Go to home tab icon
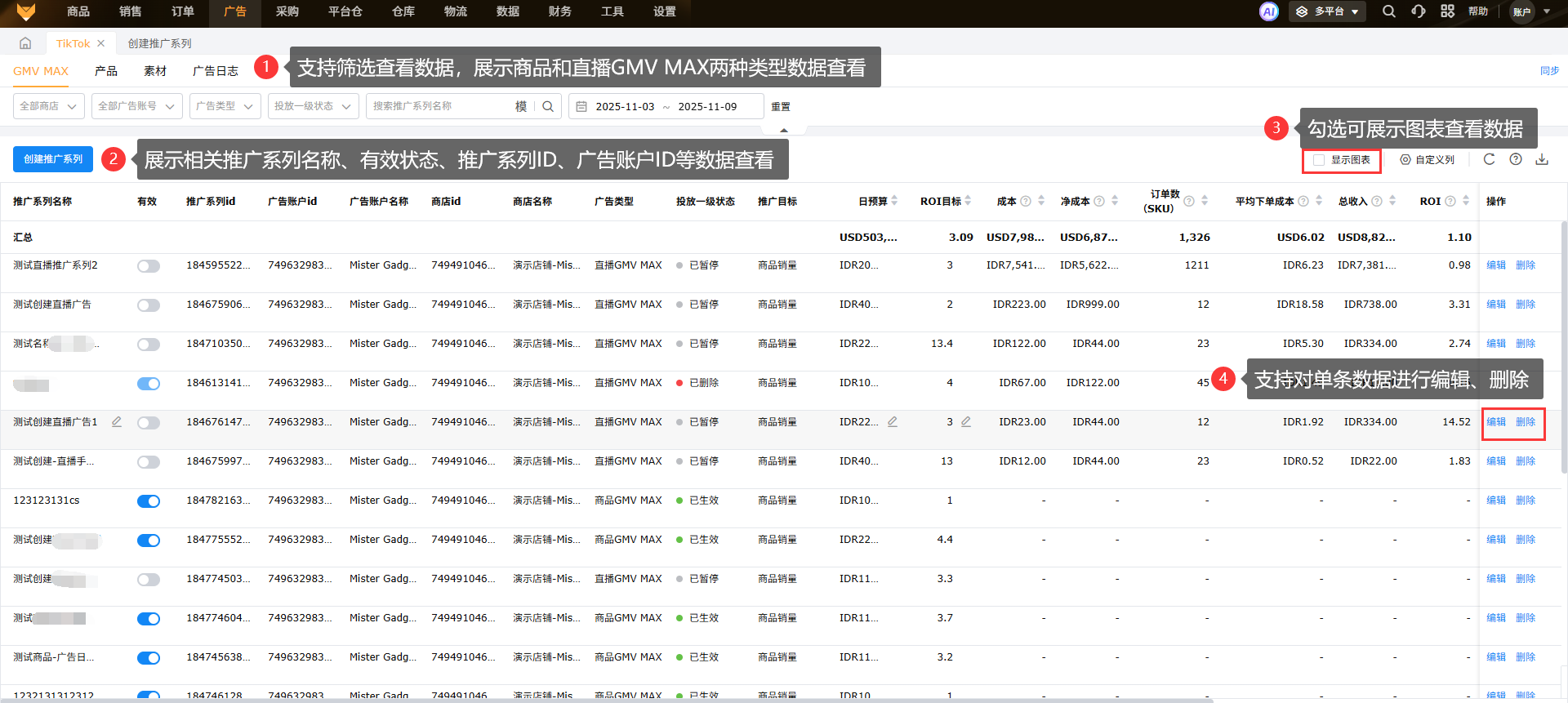 tap(25, 43)
